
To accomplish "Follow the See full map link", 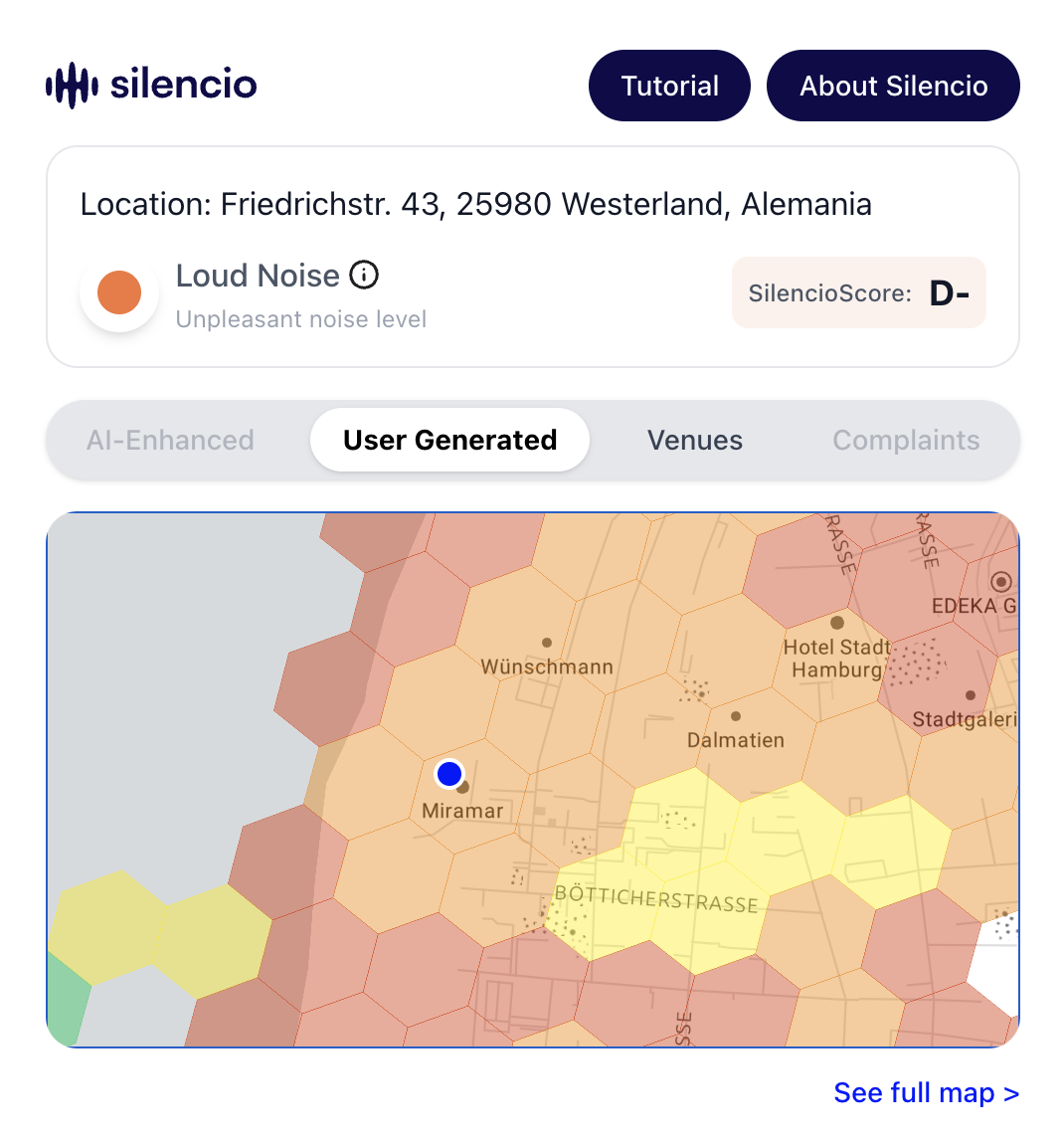I will point(926,1092).
